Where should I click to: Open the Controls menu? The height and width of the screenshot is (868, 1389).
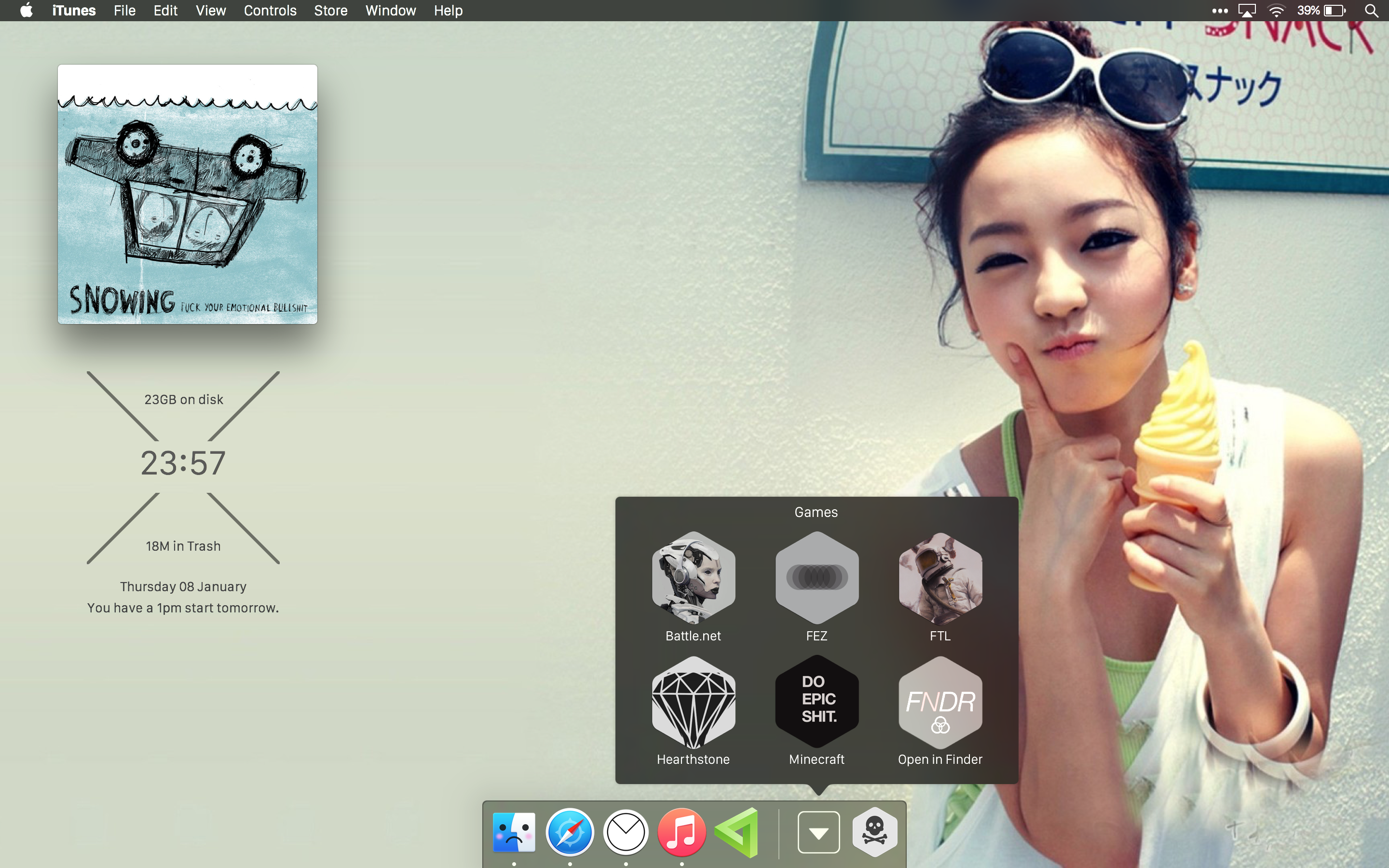point(270,10)
